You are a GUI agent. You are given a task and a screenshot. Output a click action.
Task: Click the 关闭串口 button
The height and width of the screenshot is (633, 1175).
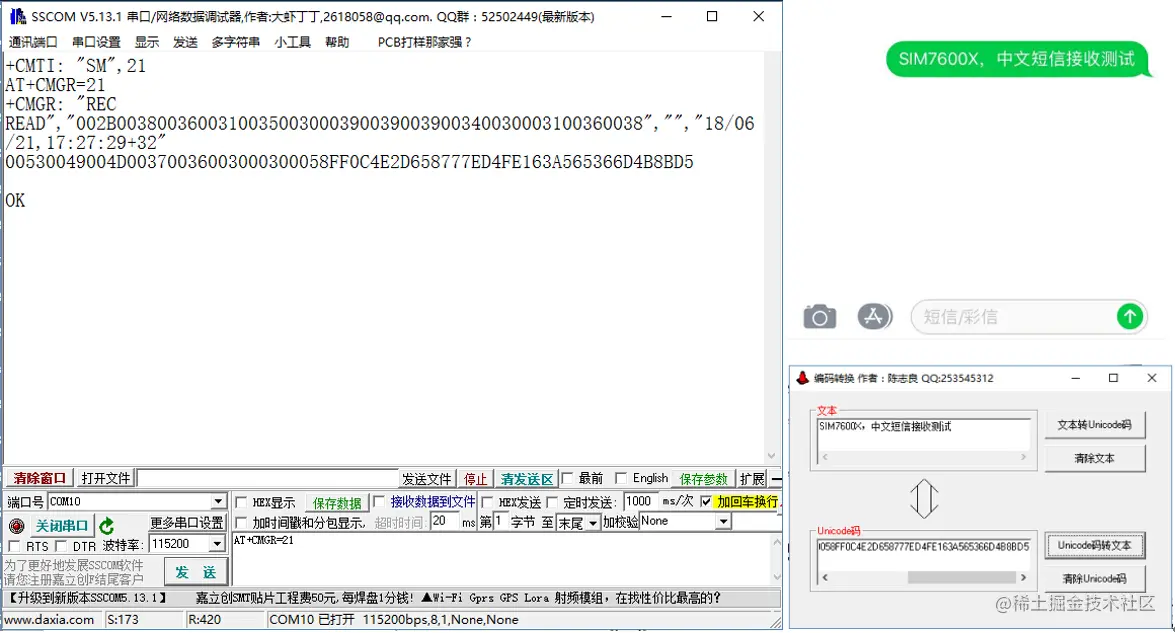click(61, 526)
